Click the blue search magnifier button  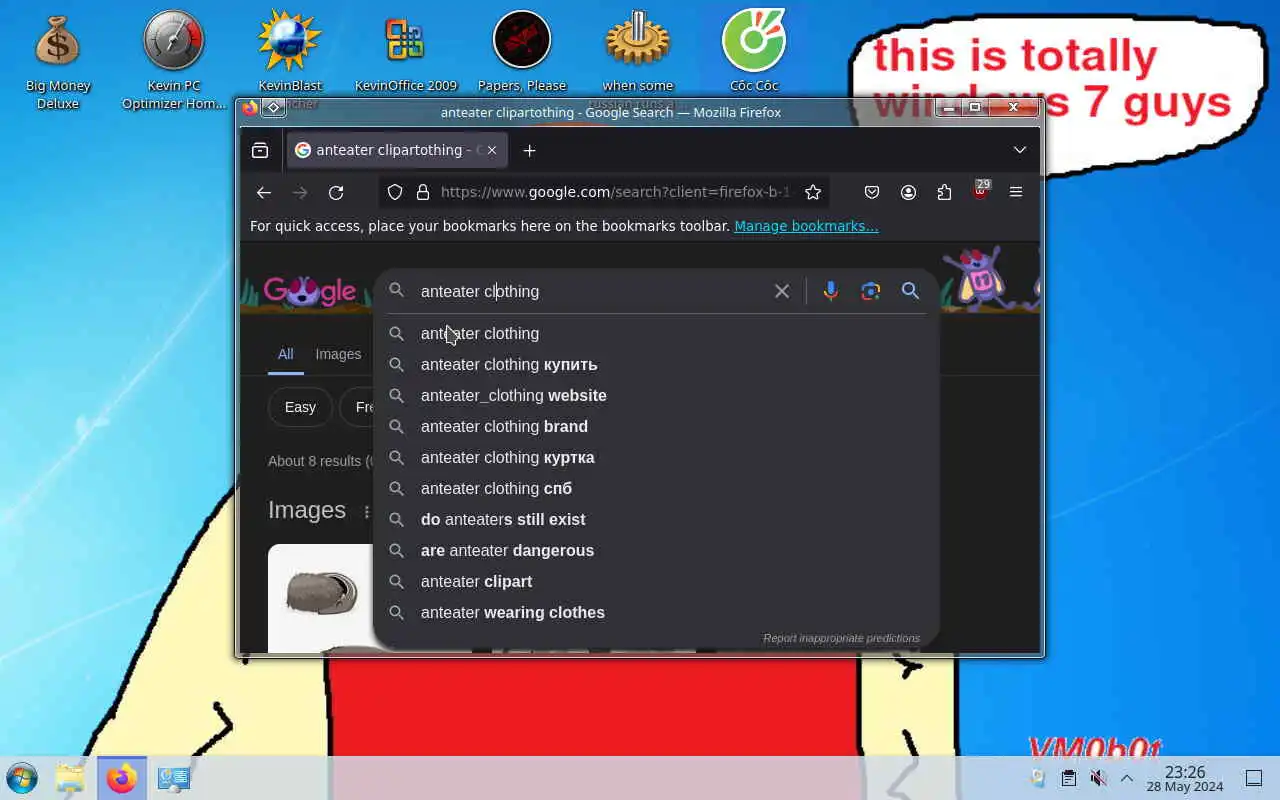point(910,291)
